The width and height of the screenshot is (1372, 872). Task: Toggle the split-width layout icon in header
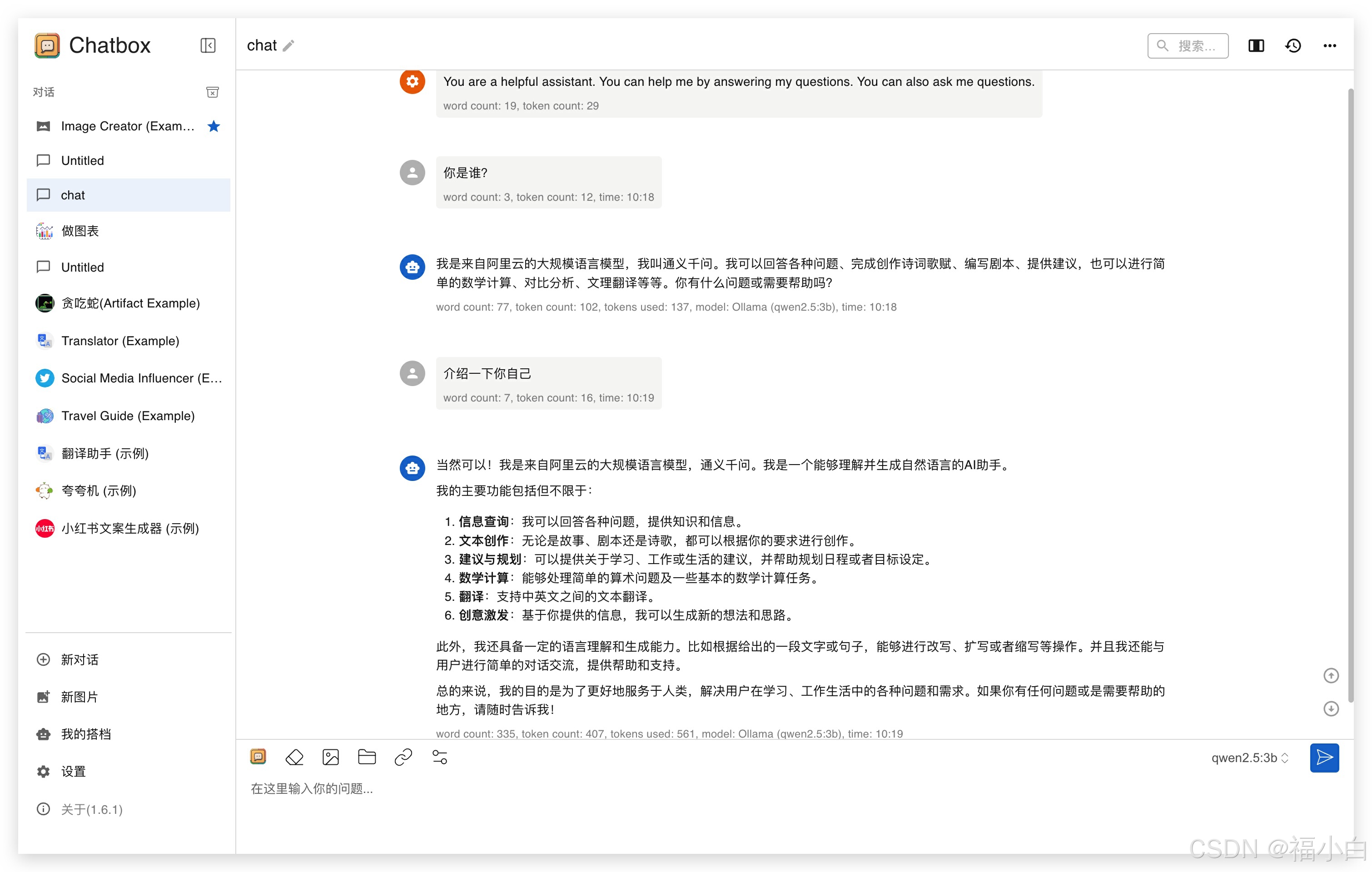(1256, 45)
